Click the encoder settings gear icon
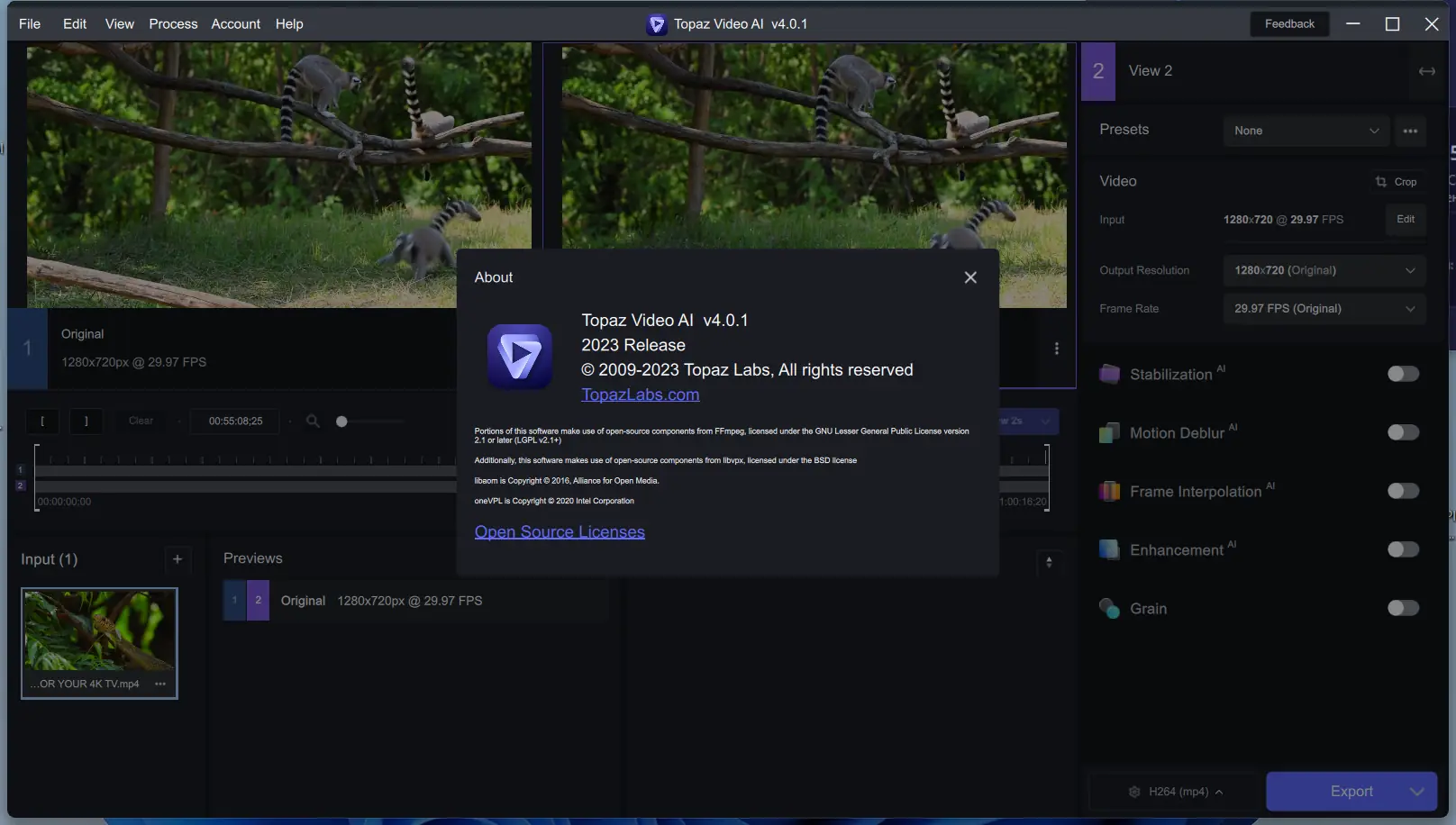Viewport: 1456px width, 825px height. tap(1134, 792)
